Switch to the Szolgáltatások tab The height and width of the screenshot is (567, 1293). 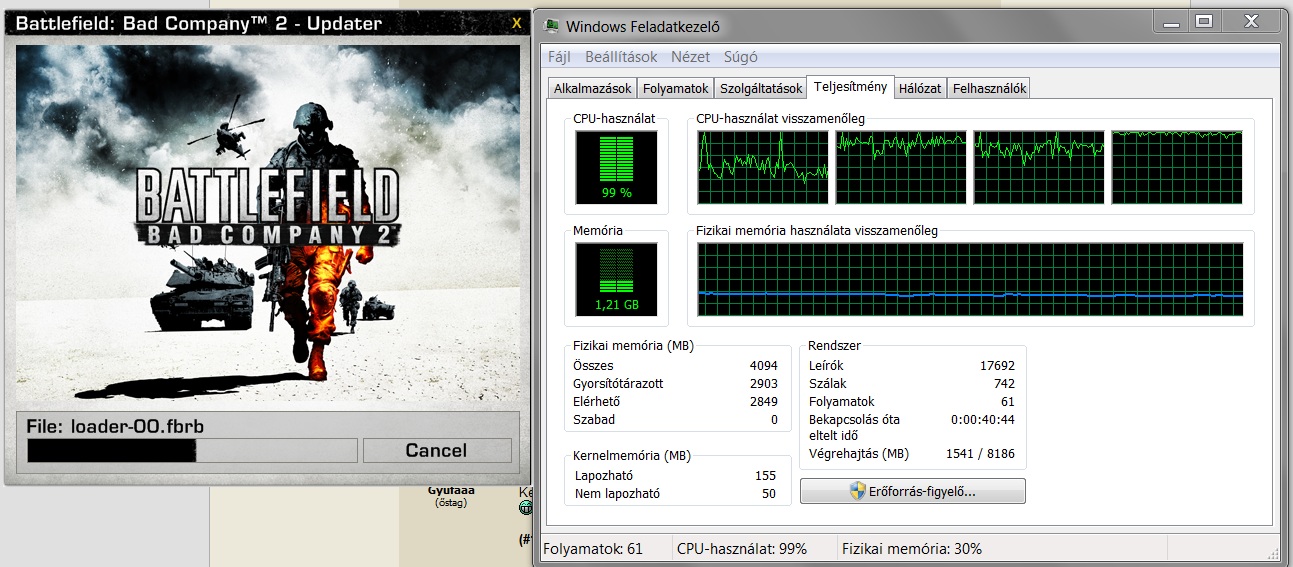point(761,88)
